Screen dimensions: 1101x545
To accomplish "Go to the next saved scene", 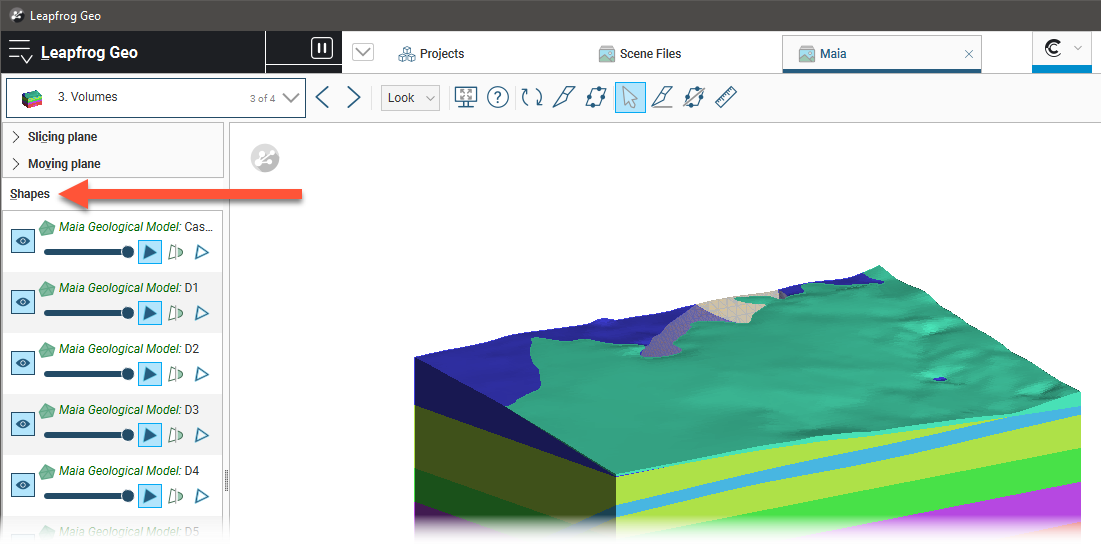I will 354,97.
